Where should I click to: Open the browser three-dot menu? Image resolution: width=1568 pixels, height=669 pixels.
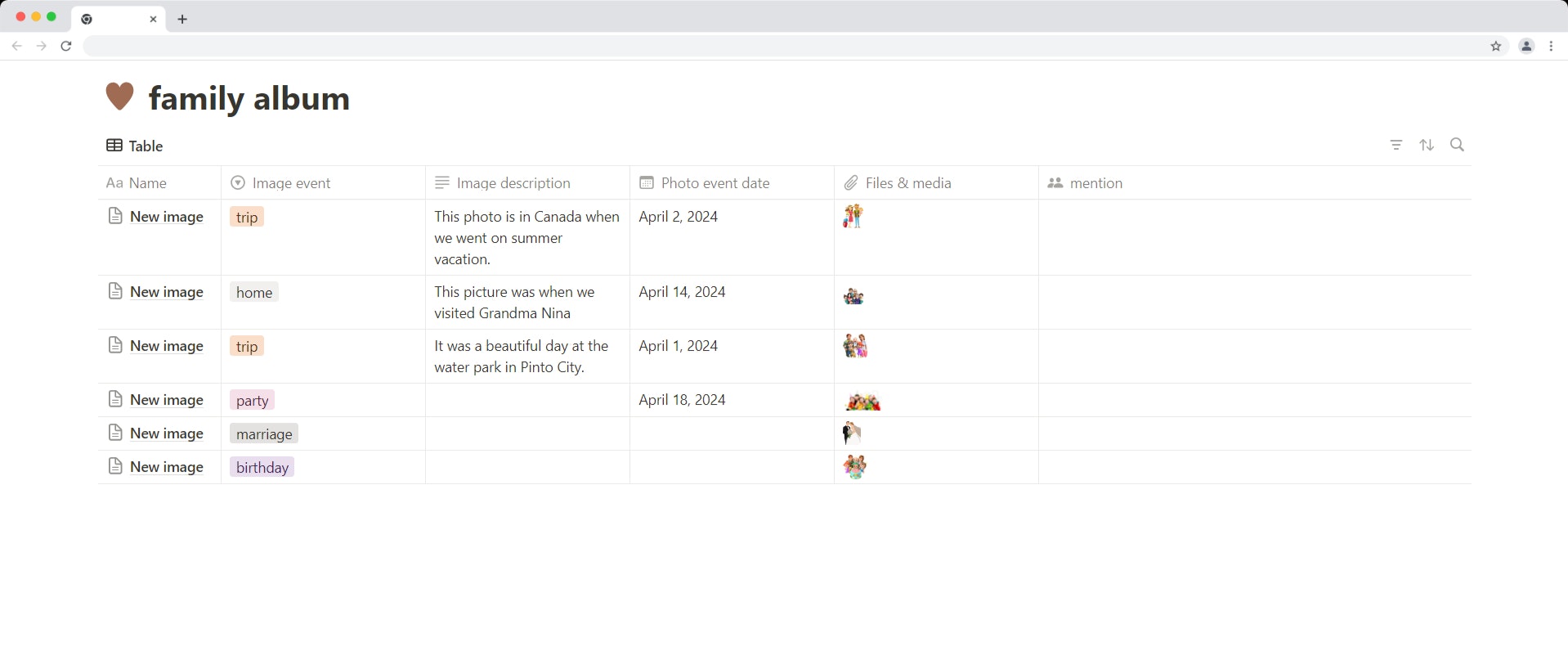pos(1551,46)
